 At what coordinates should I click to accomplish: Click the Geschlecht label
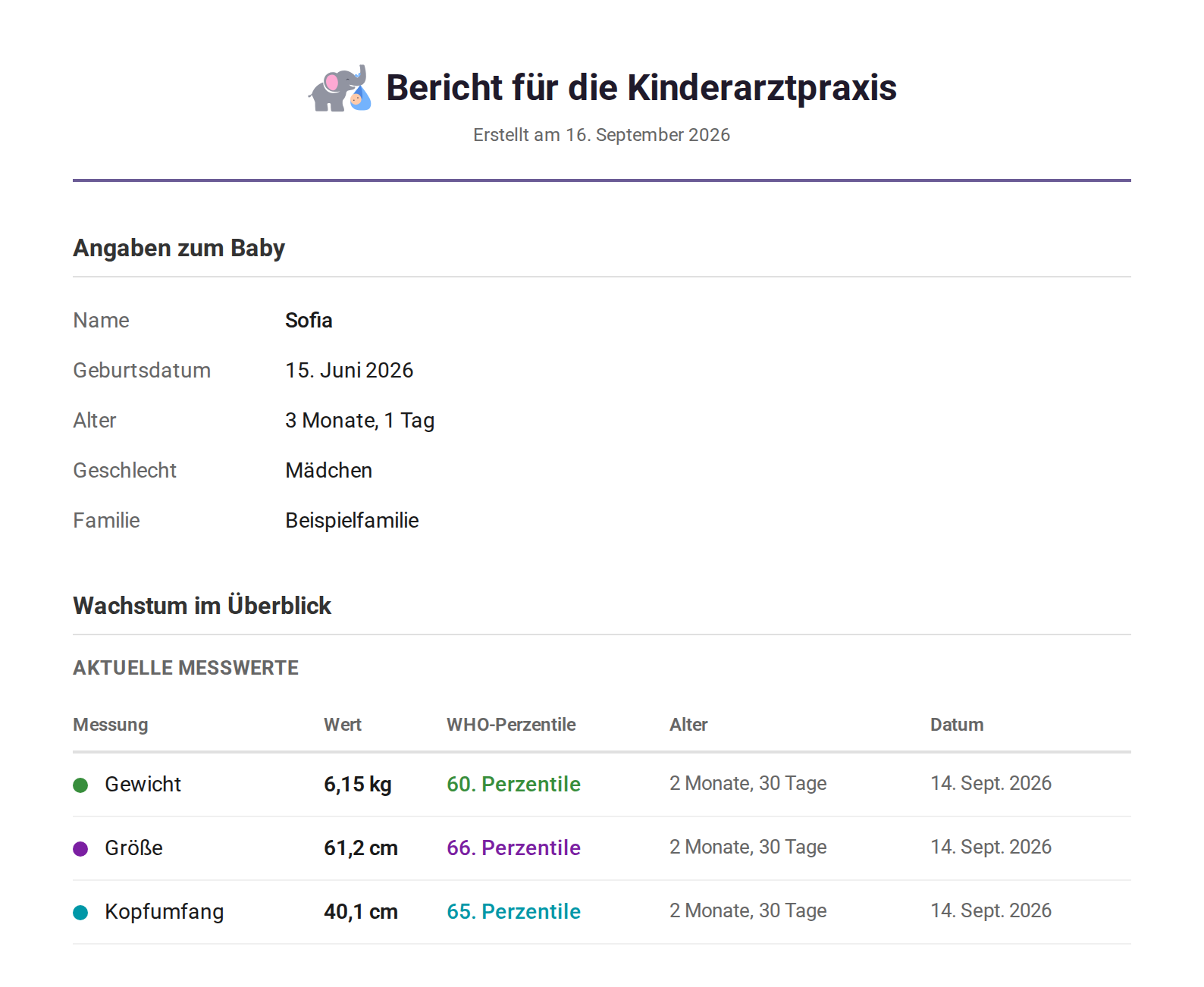[124, 470]
